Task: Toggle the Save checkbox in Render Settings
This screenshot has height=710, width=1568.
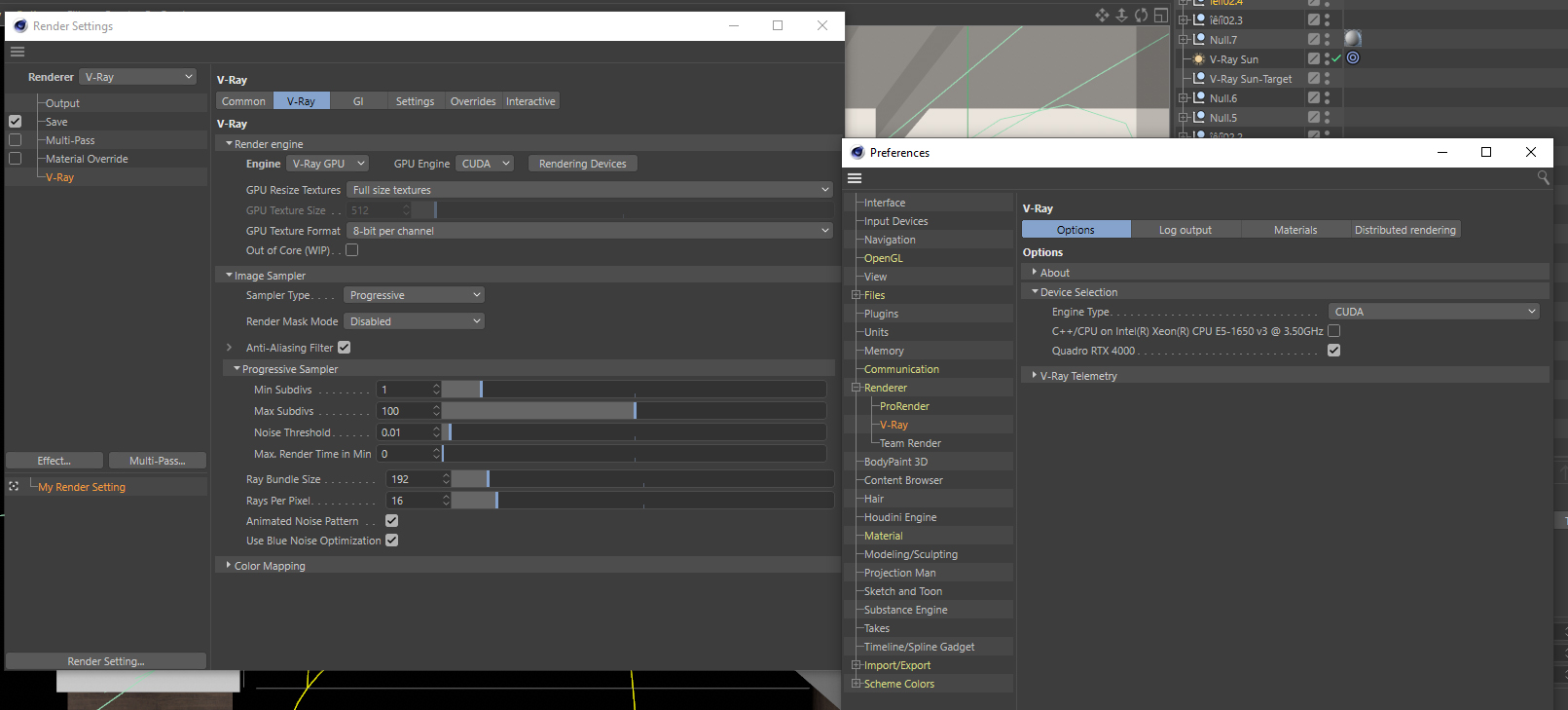Action: (15, 122)
